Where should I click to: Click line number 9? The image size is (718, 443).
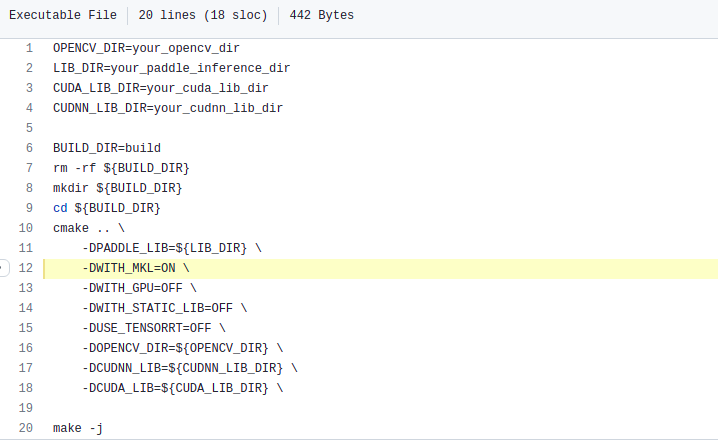(29, 208)
